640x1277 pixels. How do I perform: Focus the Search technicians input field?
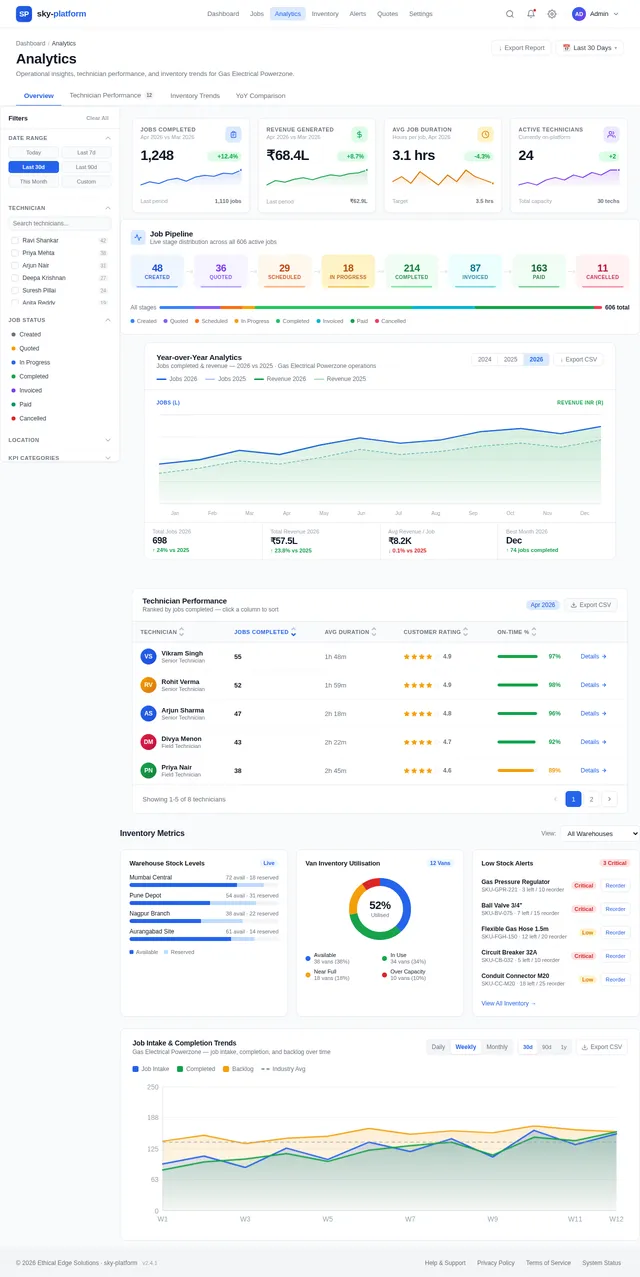tap(60, 224)
